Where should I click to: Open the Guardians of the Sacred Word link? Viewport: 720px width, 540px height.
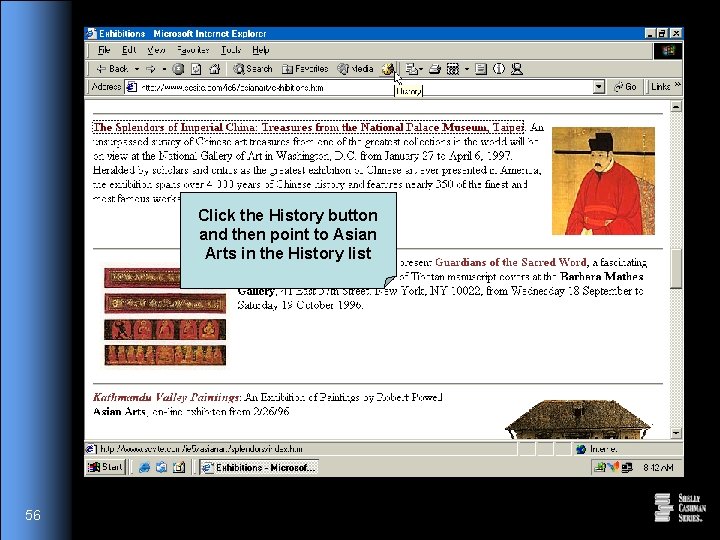tap(511, 262)
